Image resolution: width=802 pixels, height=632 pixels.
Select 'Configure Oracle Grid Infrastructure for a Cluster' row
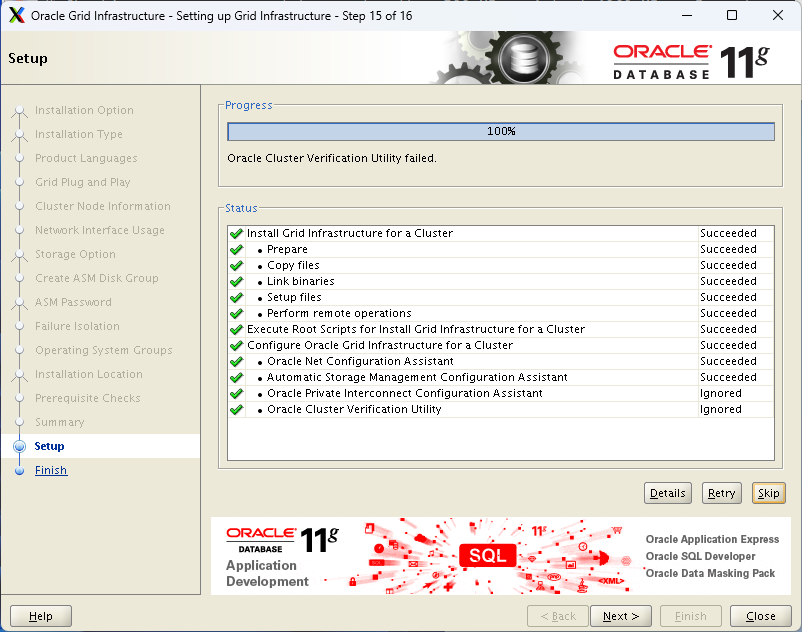(501, 346)
